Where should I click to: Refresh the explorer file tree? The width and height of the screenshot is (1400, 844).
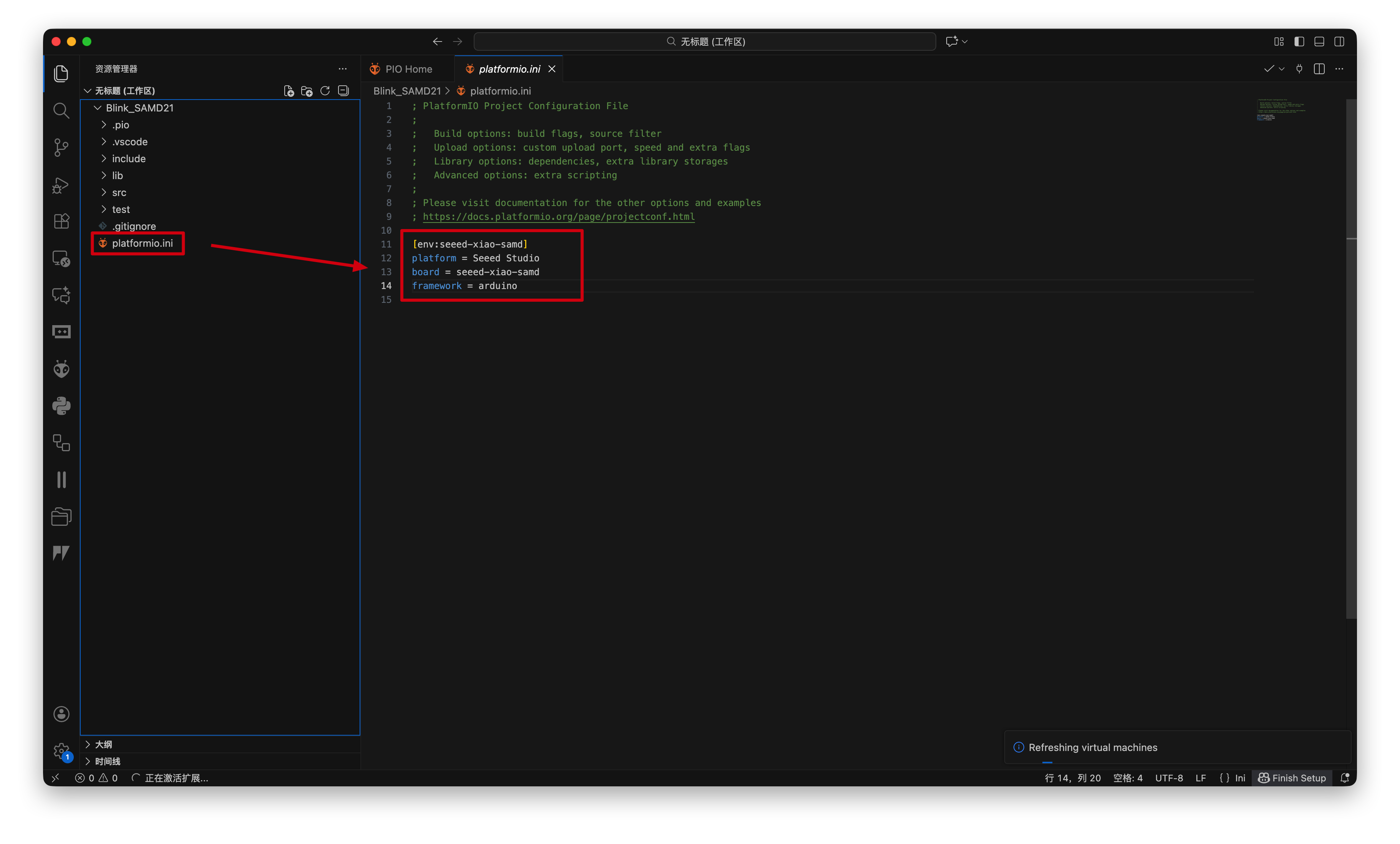coord(325,91)
